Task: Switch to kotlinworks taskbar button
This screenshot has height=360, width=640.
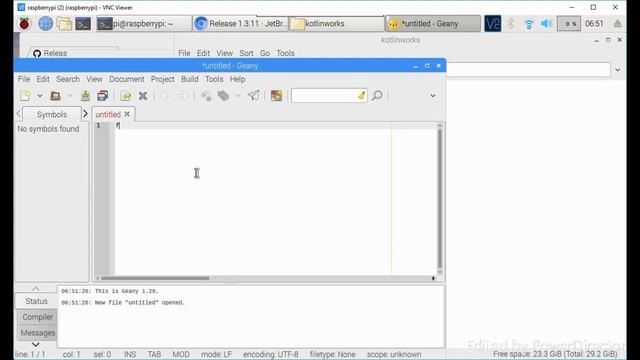Action: coord(337,24)
